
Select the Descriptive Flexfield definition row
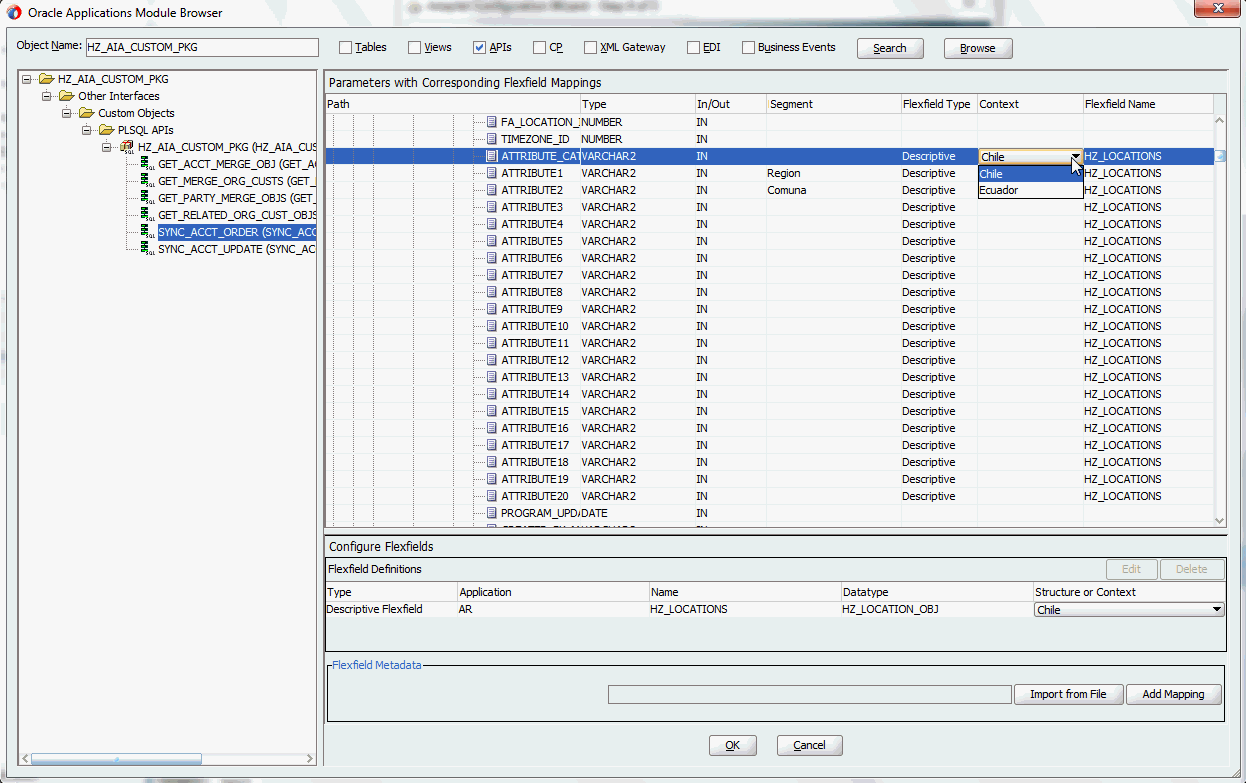[775, 609]
